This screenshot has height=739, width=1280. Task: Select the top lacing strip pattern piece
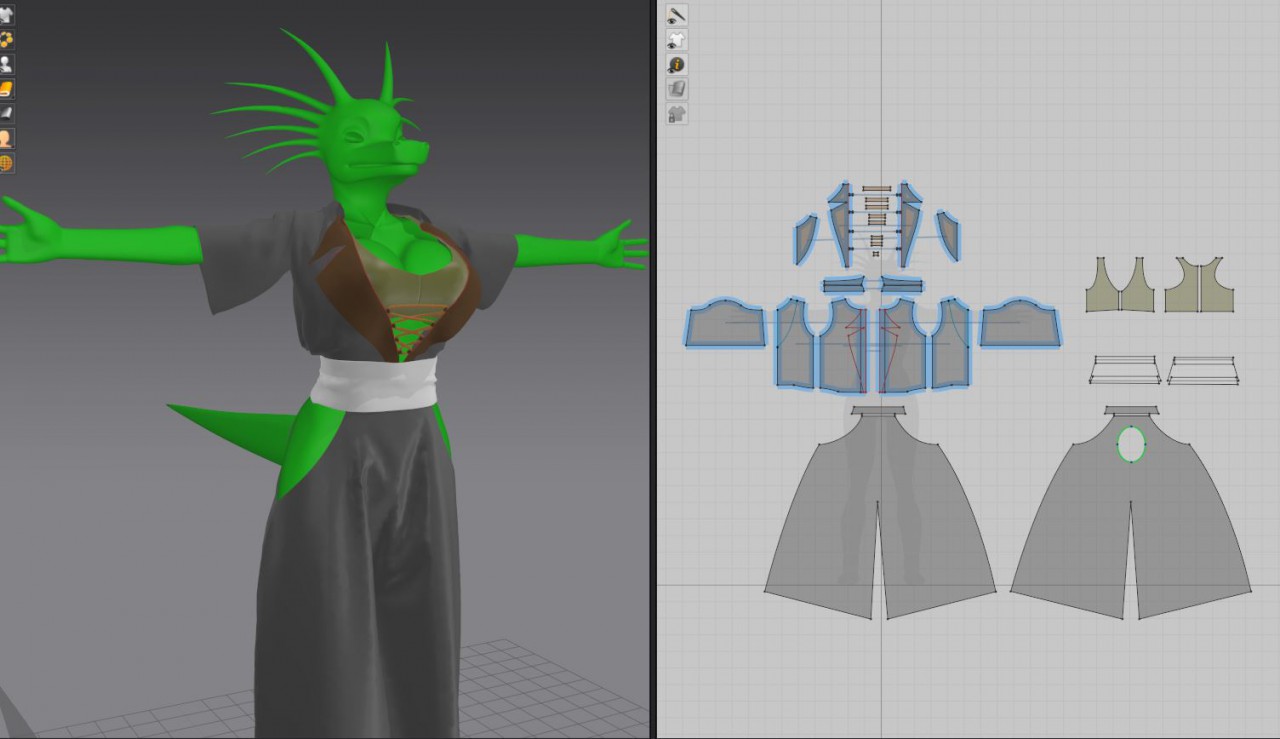[x=877, y=189]
